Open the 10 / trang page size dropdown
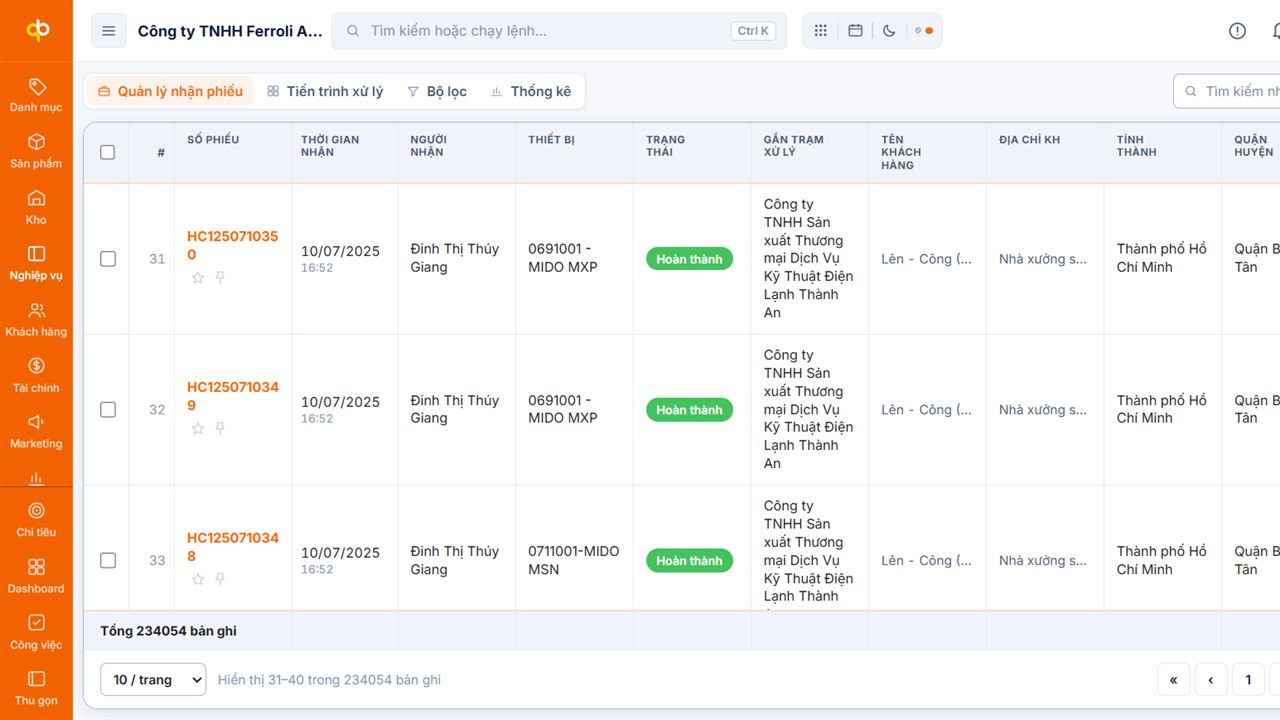Image resolution: width=1280 pixels, height=720 pixels. (x=153, y=680)
